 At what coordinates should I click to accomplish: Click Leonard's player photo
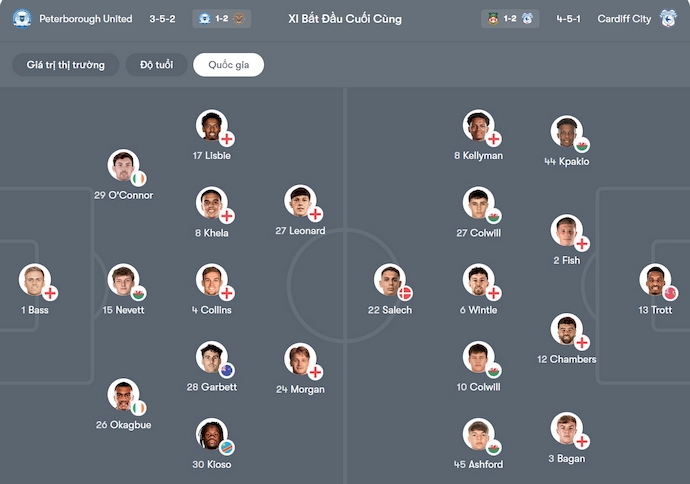point(299,201)
